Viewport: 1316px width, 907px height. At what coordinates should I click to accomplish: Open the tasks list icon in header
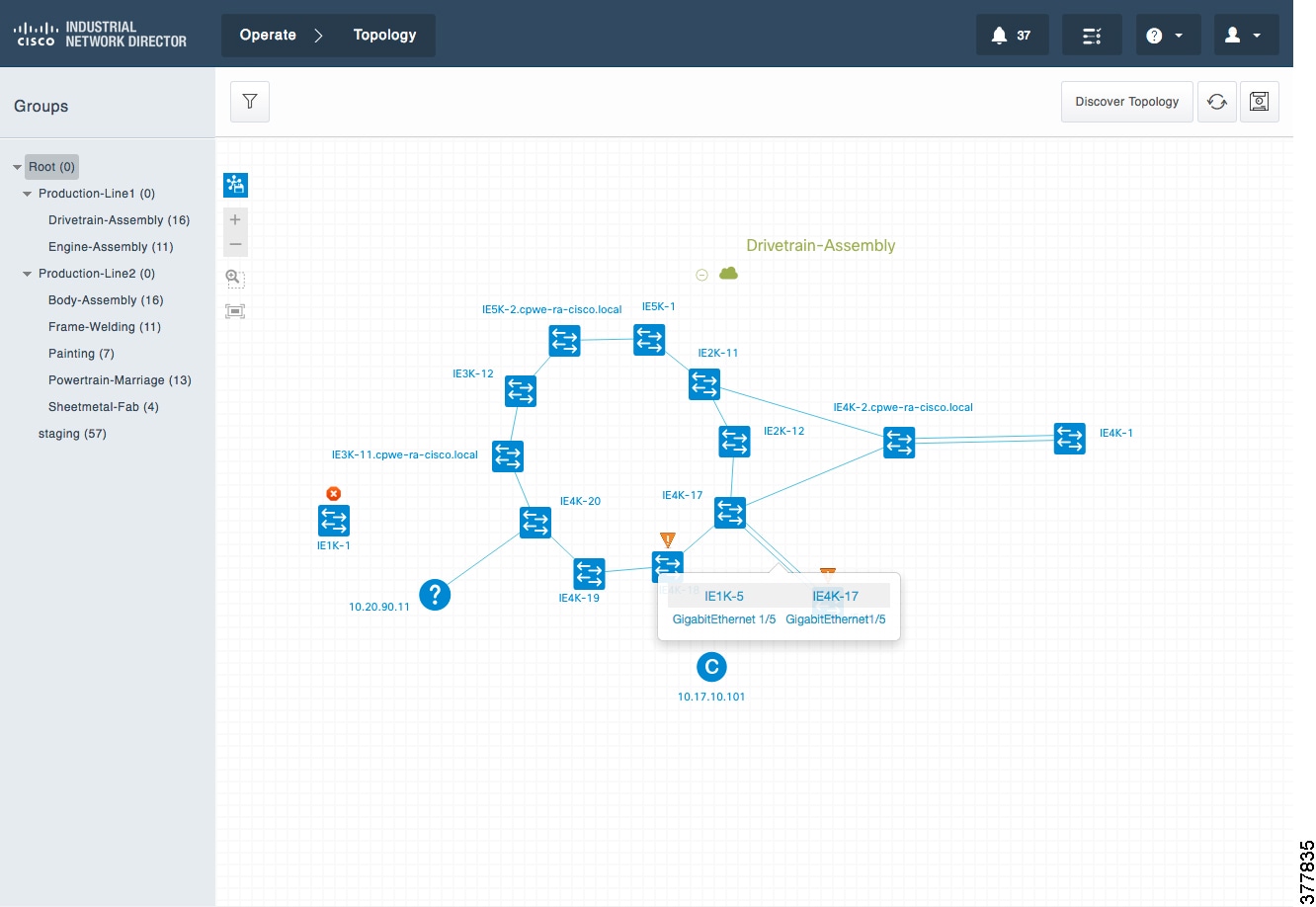click(1092, 36)
